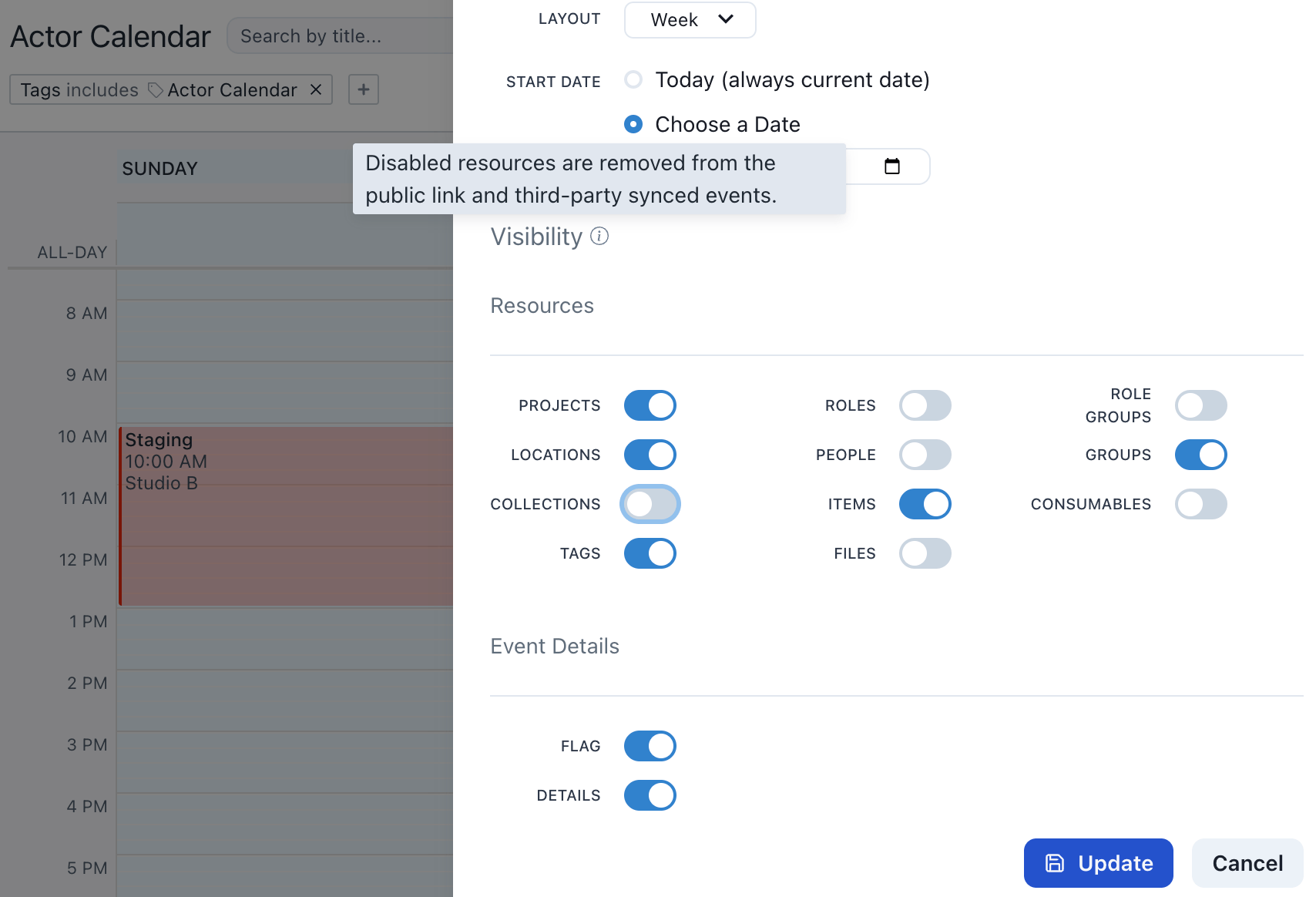Enable the Files resource toggle
Viewport: 1316px width, 897px height.
click(x=925, y=553)
